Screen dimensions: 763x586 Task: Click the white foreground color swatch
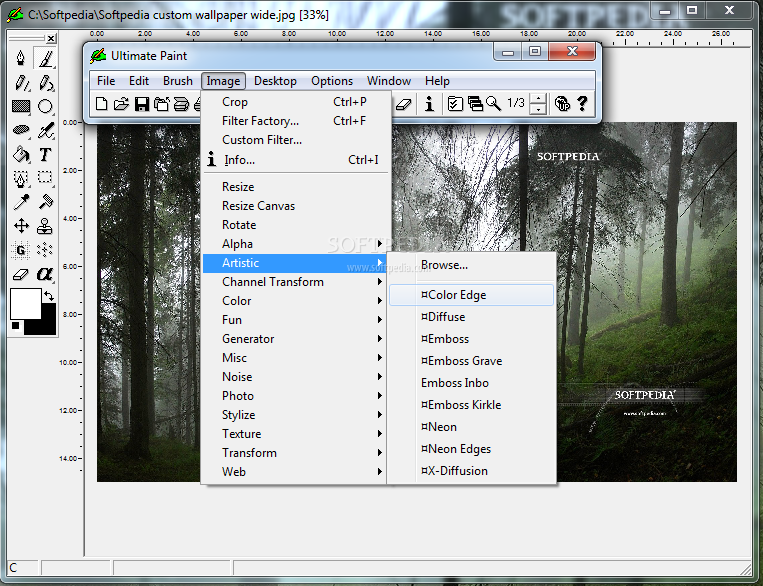tap(25, 303)
